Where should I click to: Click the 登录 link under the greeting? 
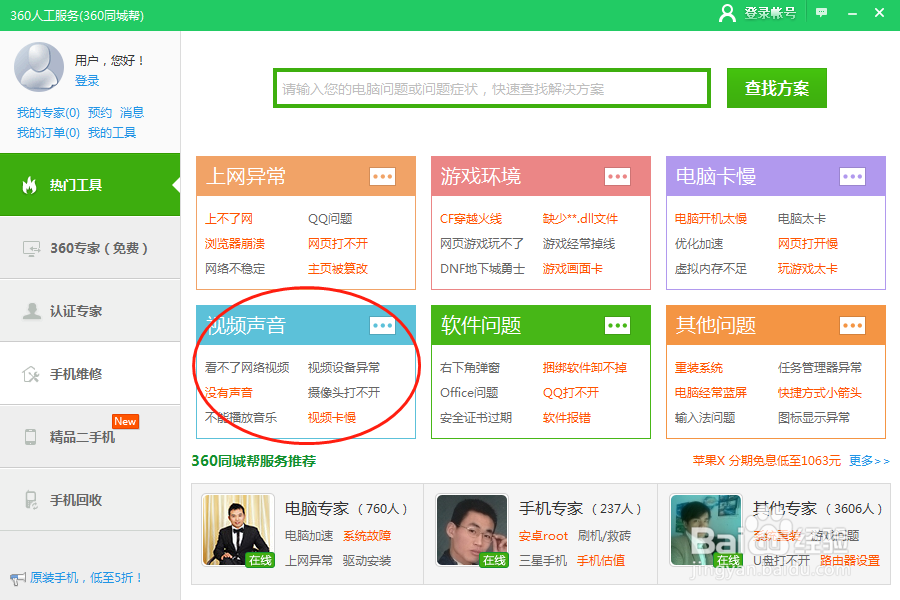click(87, 80)
